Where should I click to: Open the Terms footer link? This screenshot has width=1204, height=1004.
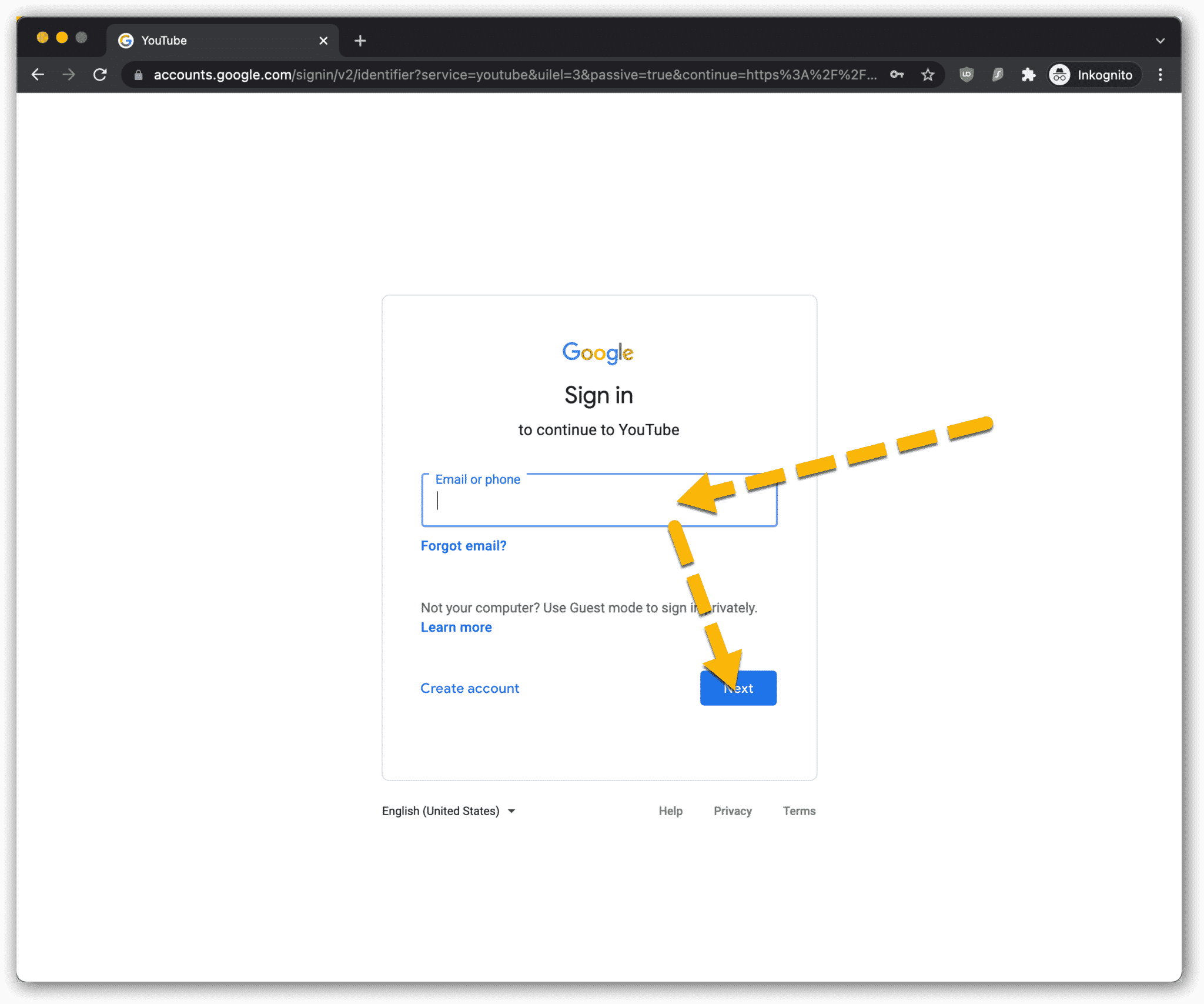coord(799,811)
